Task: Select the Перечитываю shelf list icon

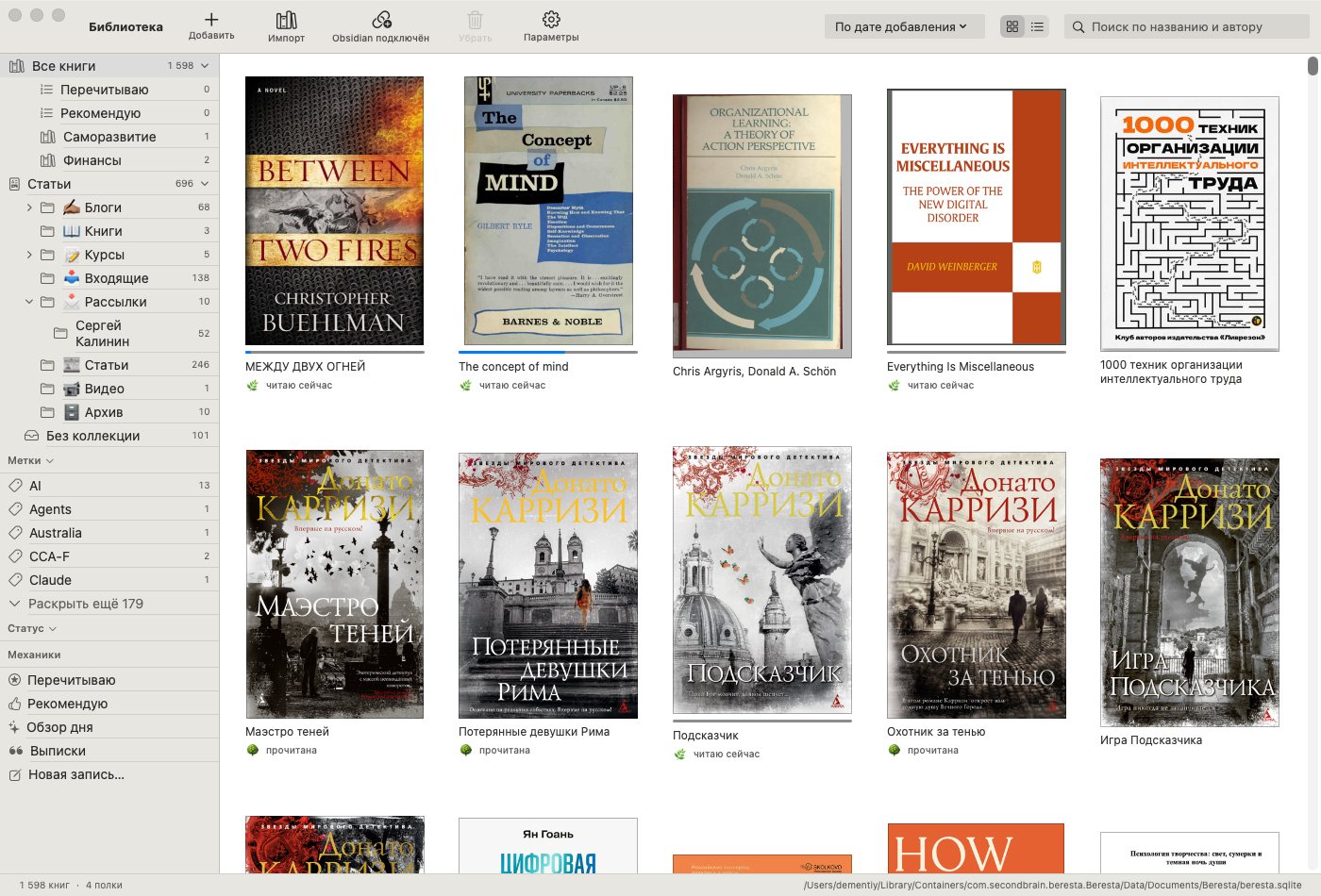Action: [x=46, y=90]
